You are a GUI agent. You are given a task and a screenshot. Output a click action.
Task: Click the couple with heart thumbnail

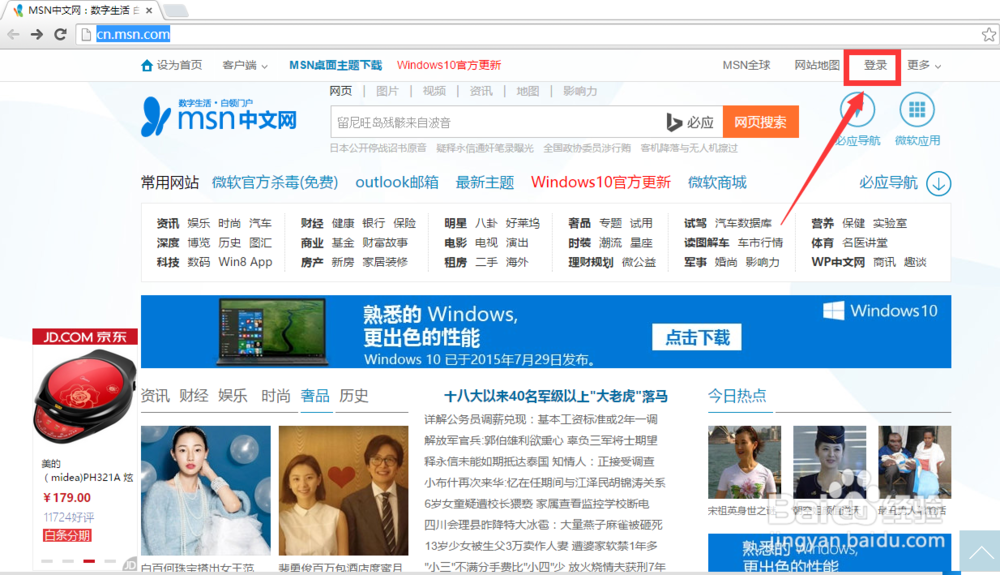(343, 490)
